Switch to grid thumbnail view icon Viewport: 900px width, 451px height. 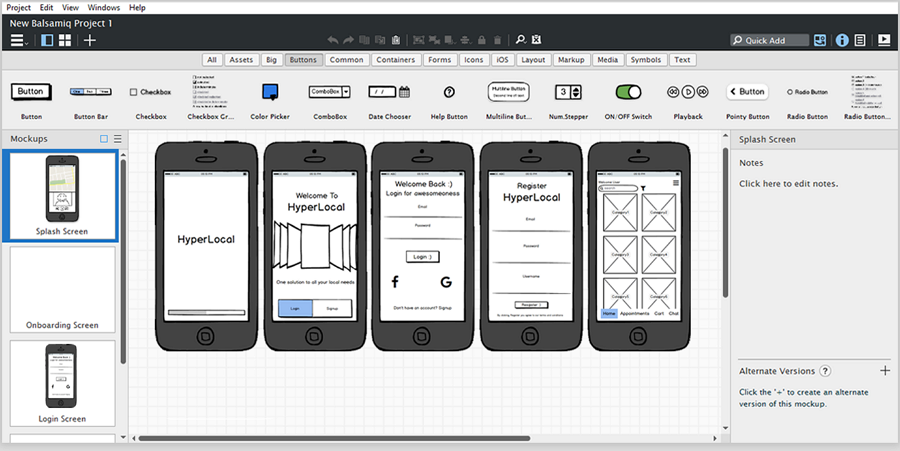pos(65,40)
